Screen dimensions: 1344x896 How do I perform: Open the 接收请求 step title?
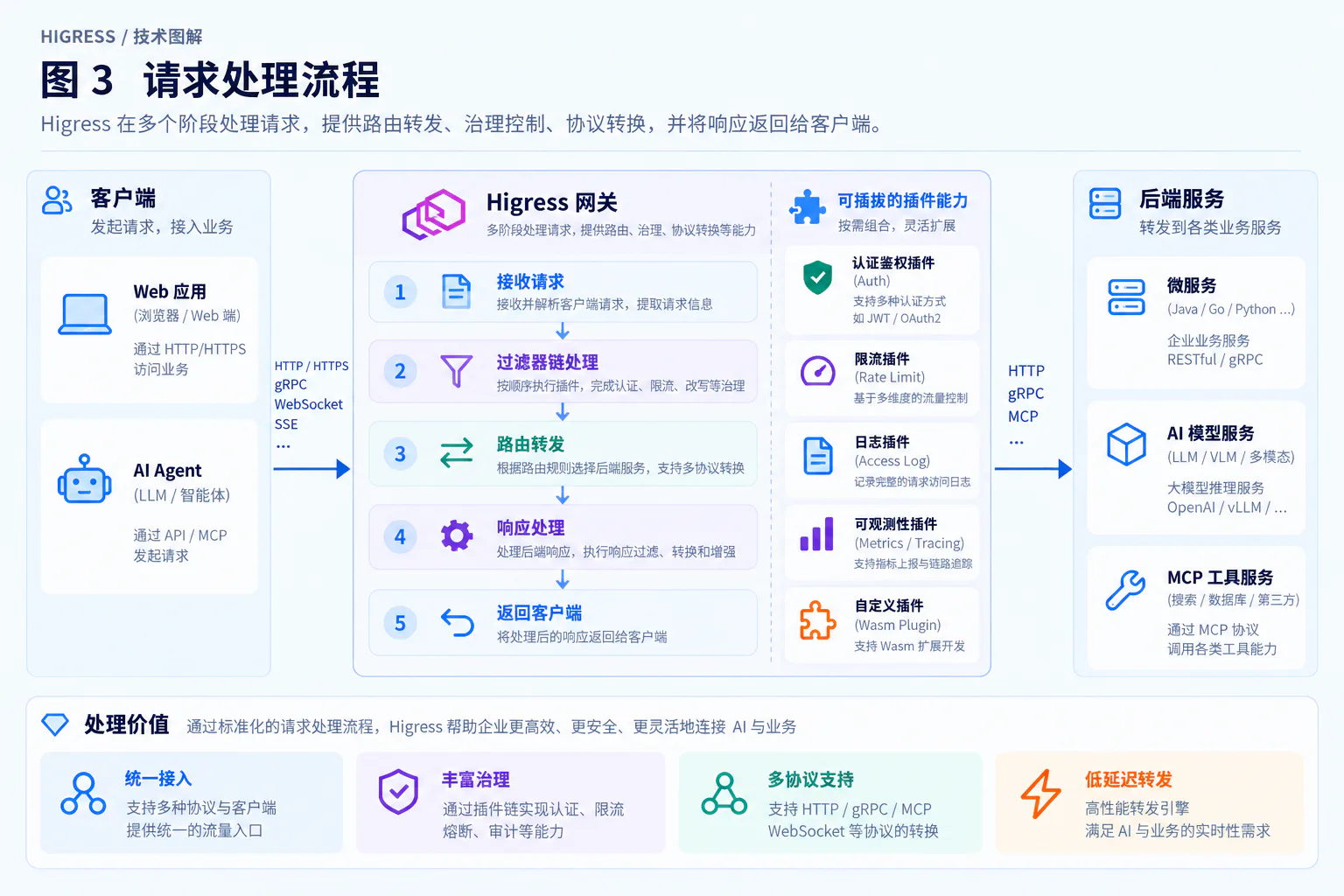(530, 282)
